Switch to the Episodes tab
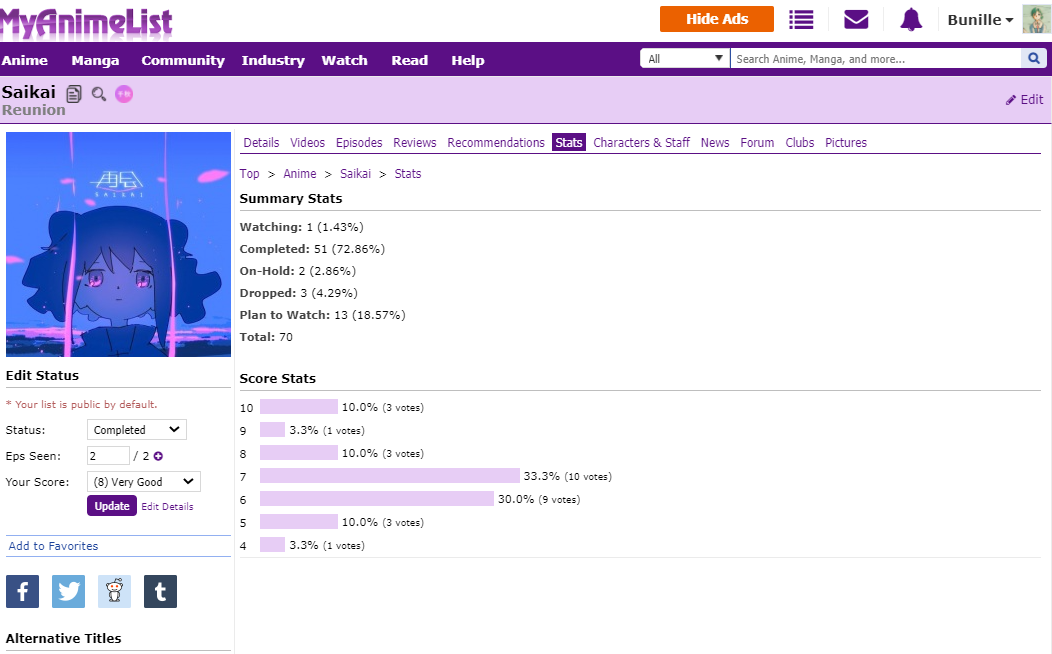This screenshot has height=654, width=1052. [x=359, y=143]
